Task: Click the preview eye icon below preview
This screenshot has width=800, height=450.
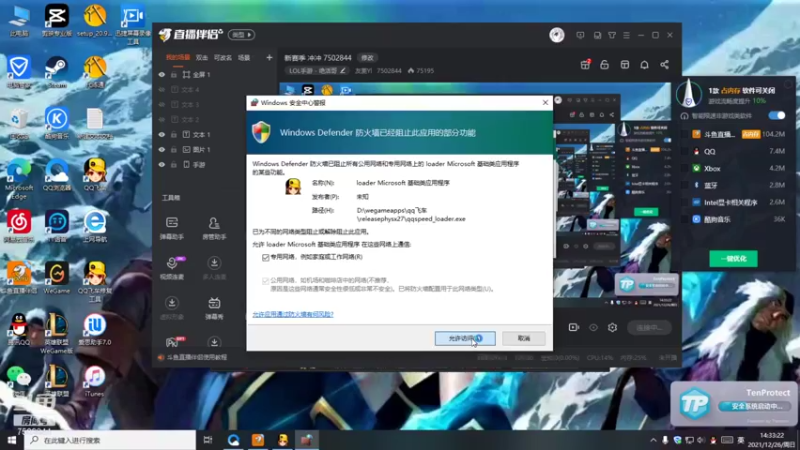Action: pyautogui.click(x=593, y=327)
